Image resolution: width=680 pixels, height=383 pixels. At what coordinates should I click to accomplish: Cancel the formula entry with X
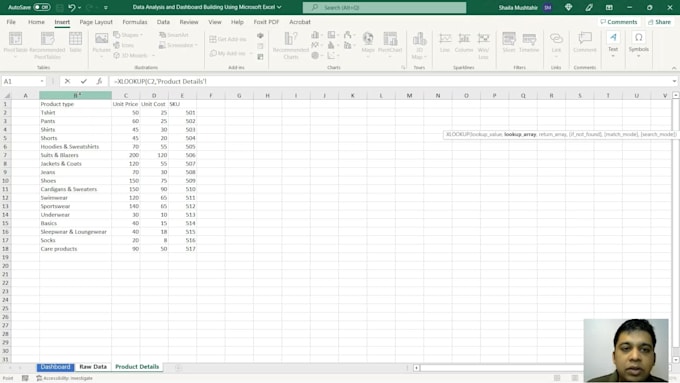click(67, 81)
